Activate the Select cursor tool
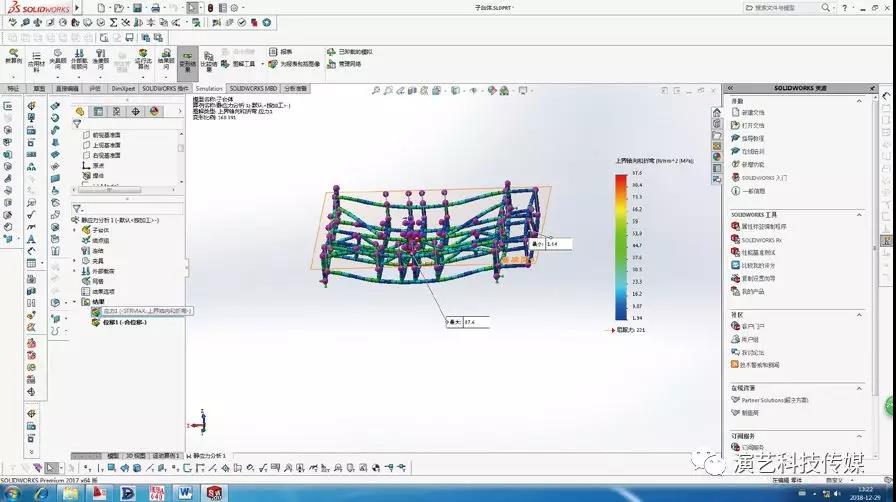This screenshot has width=896, height=502. pyautogui.click(x=192, y=8)
